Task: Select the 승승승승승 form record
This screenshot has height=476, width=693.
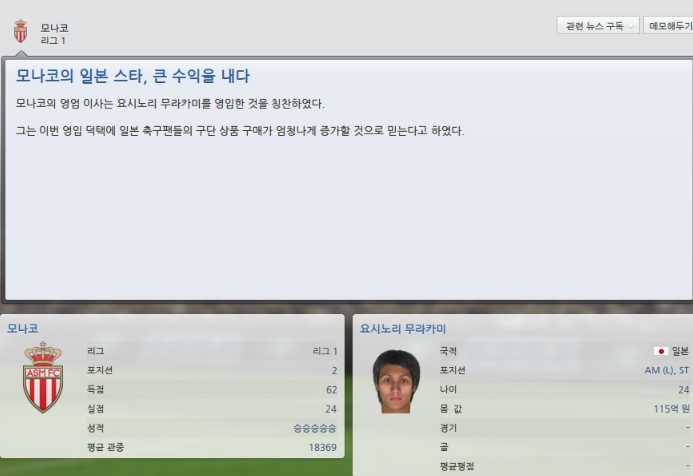Action: 315,428
